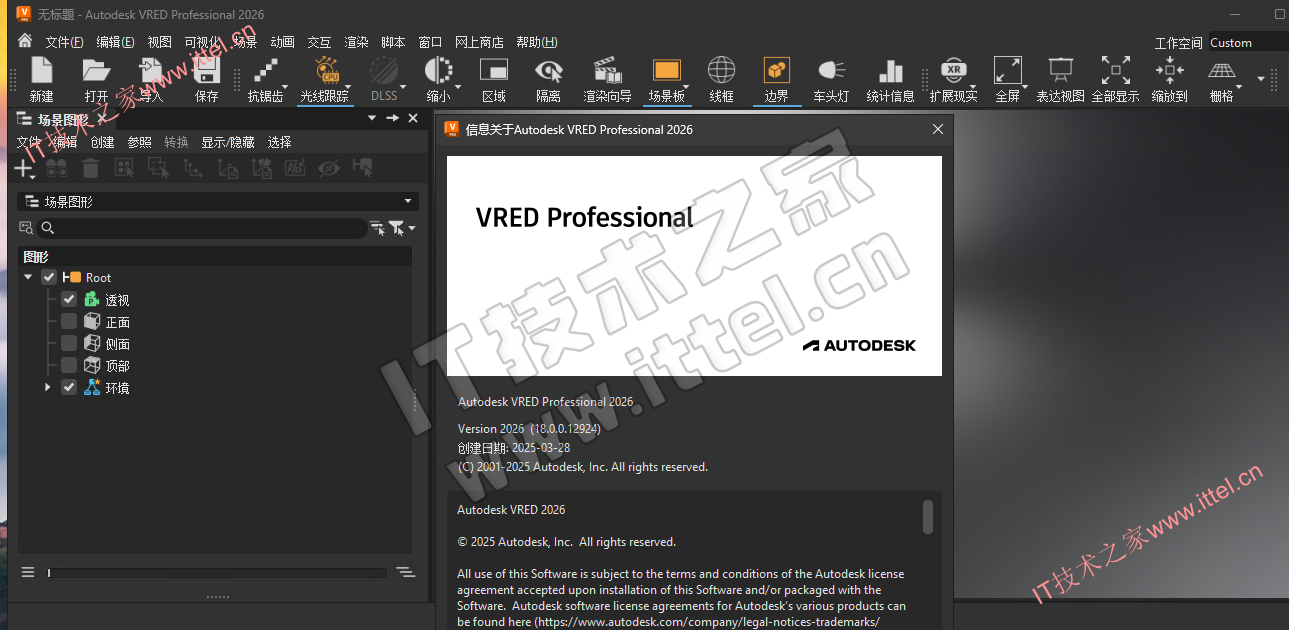Click the Home icon in the menu bar
1289x630 pixels.
pos(26,42)
